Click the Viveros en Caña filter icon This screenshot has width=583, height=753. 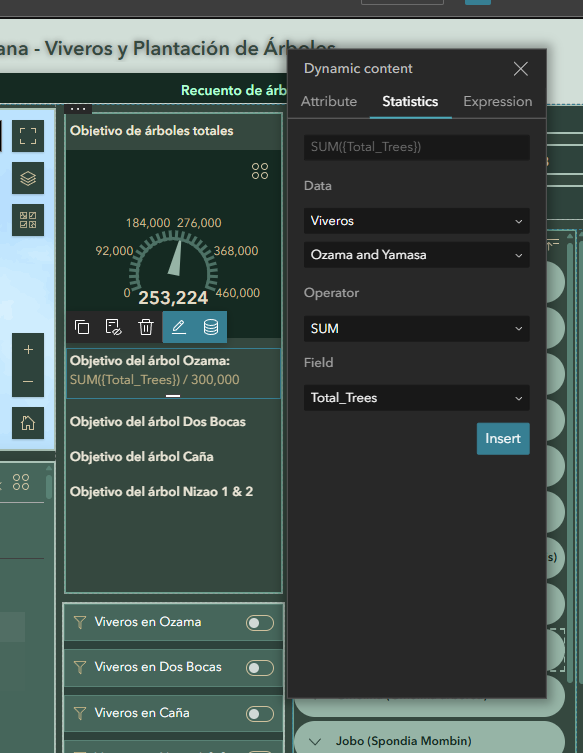pyautogui.click(x=80, y=714)
